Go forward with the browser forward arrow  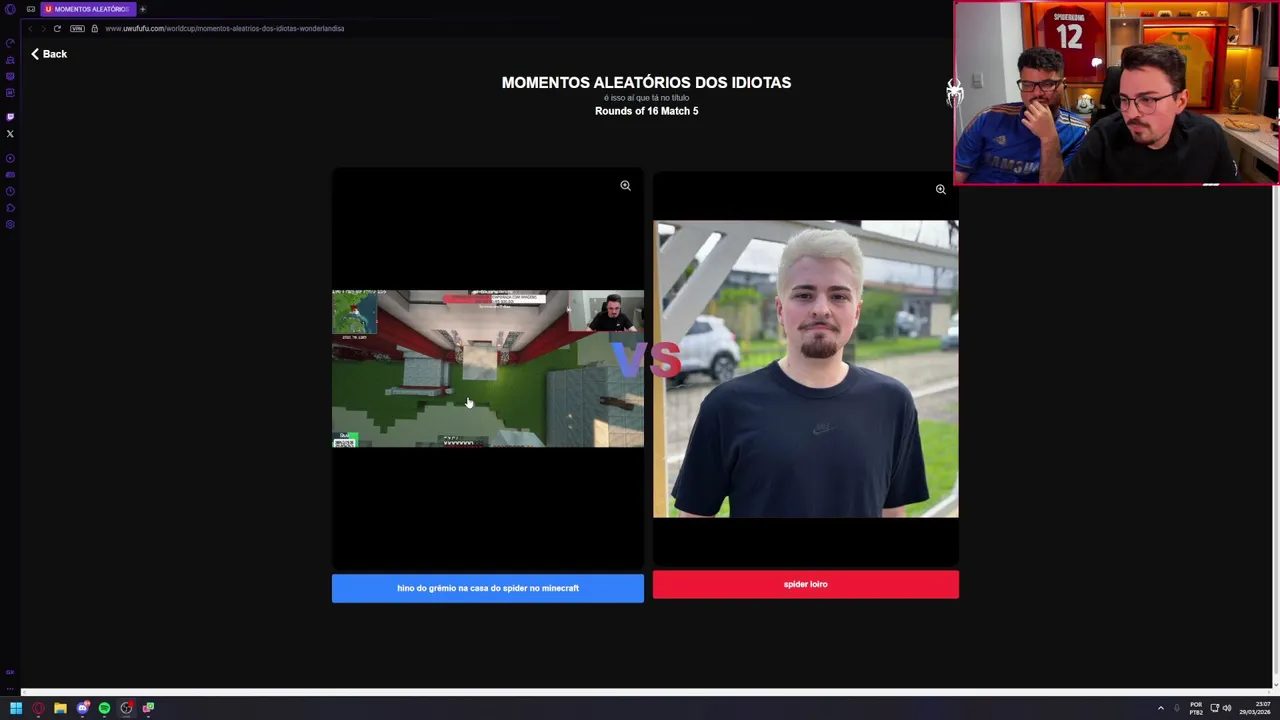43,28
